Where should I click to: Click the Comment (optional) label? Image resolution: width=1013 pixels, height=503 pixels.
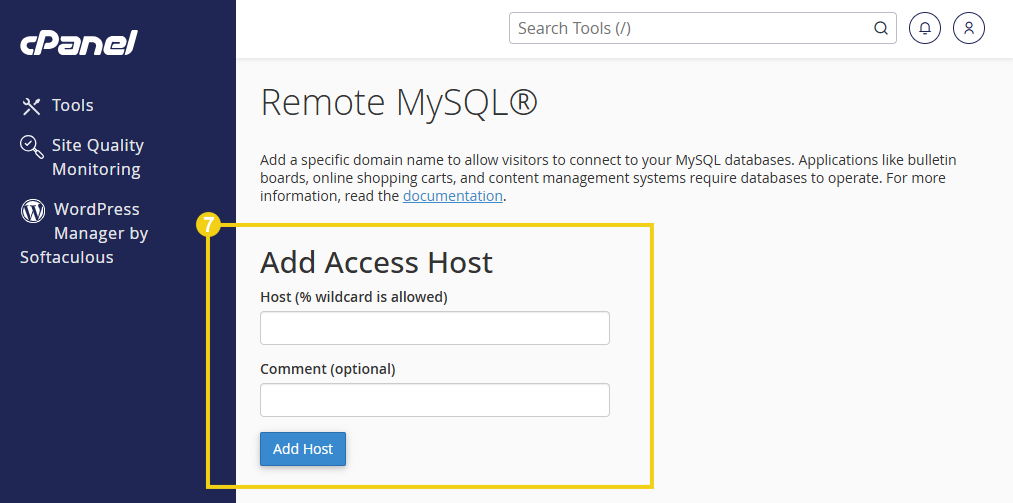328,369
